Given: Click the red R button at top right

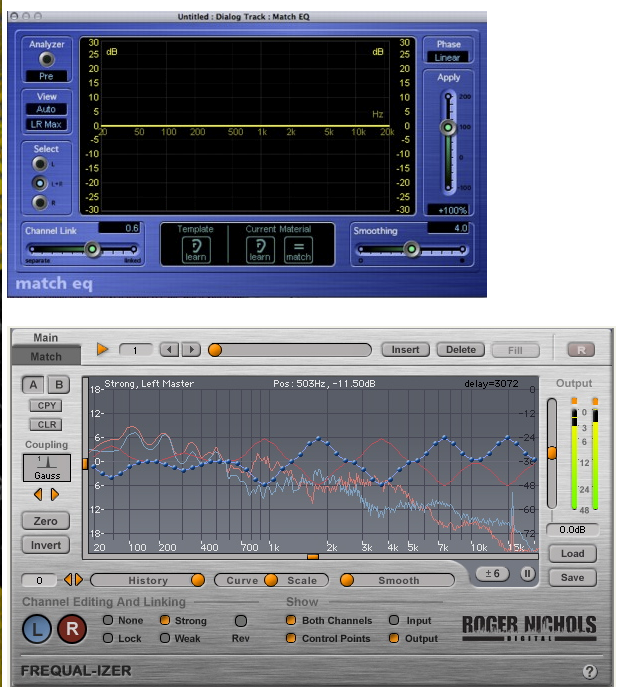Looking at the screenshot, I should [x=581, y=350].
